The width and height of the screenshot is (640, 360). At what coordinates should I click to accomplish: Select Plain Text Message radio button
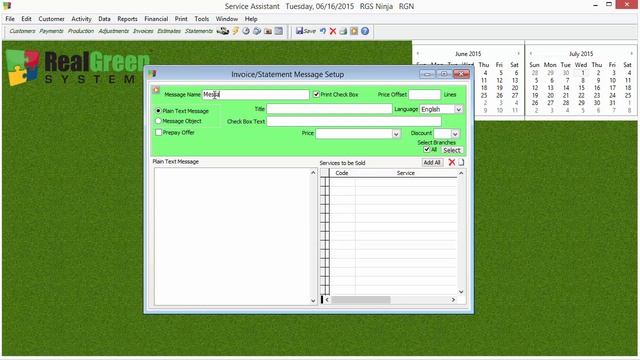(x=158, y=111)
